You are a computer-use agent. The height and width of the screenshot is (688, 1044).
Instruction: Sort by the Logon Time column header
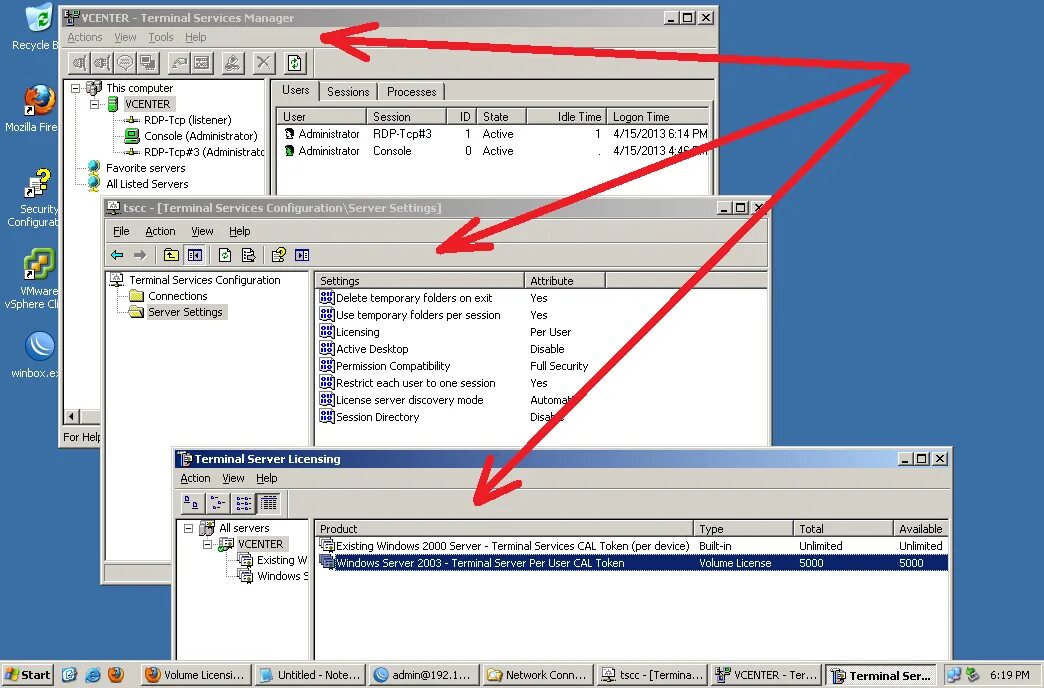[658, 117]
